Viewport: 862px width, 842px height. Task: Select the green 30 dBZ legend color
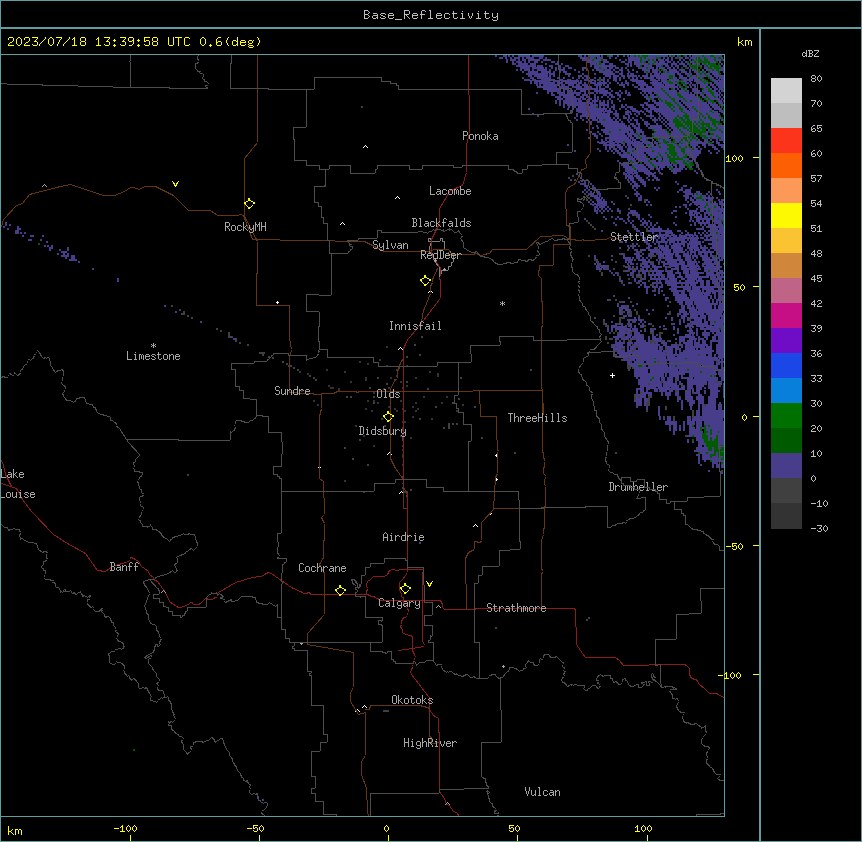point(786,416)
